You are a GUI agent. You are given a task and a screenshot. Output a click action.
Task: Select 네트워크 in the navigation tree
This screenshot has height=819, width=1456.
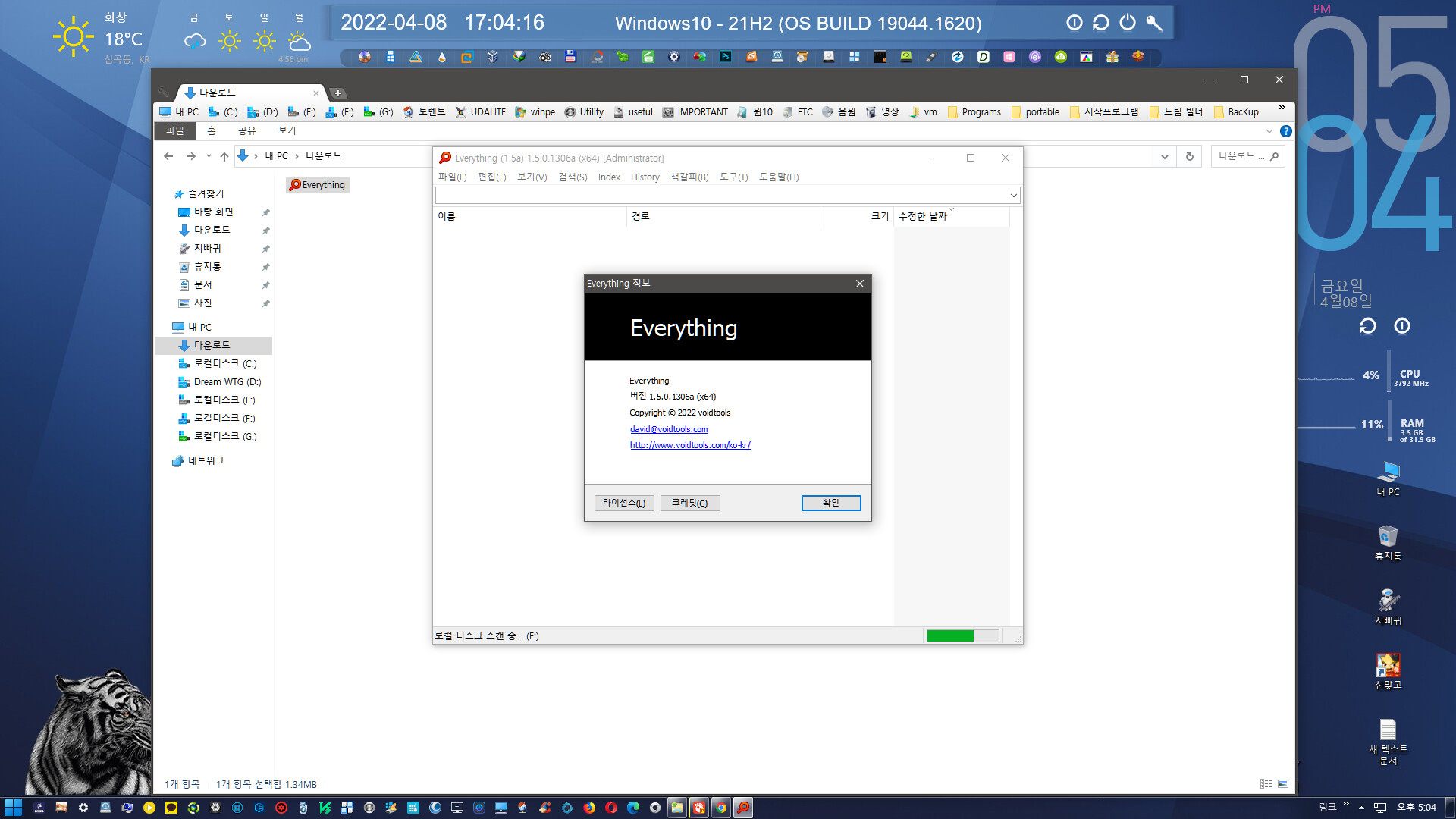(x=198, y=460)
